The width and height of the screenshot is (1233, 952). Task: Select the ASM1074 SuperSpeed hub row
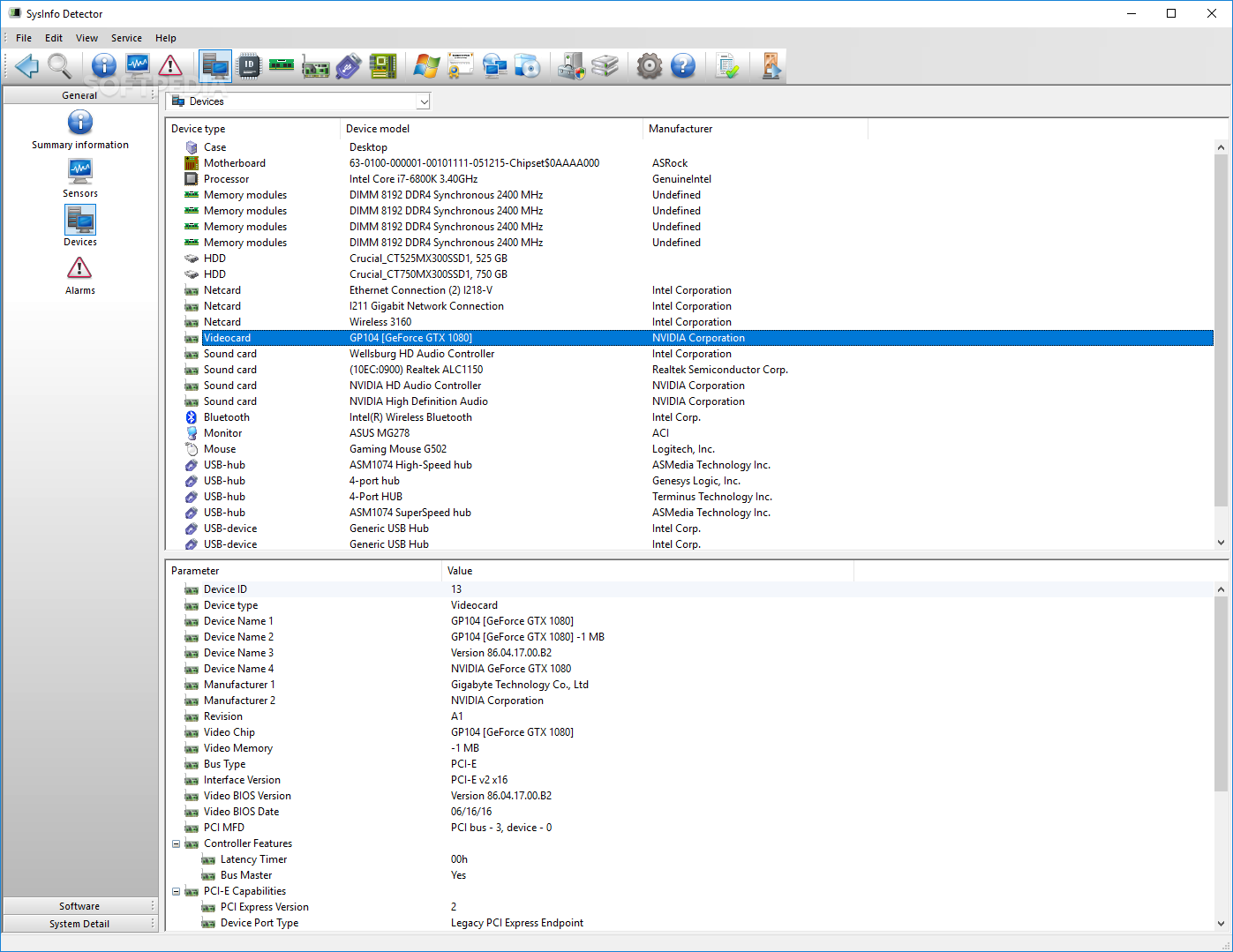[690, 513]
